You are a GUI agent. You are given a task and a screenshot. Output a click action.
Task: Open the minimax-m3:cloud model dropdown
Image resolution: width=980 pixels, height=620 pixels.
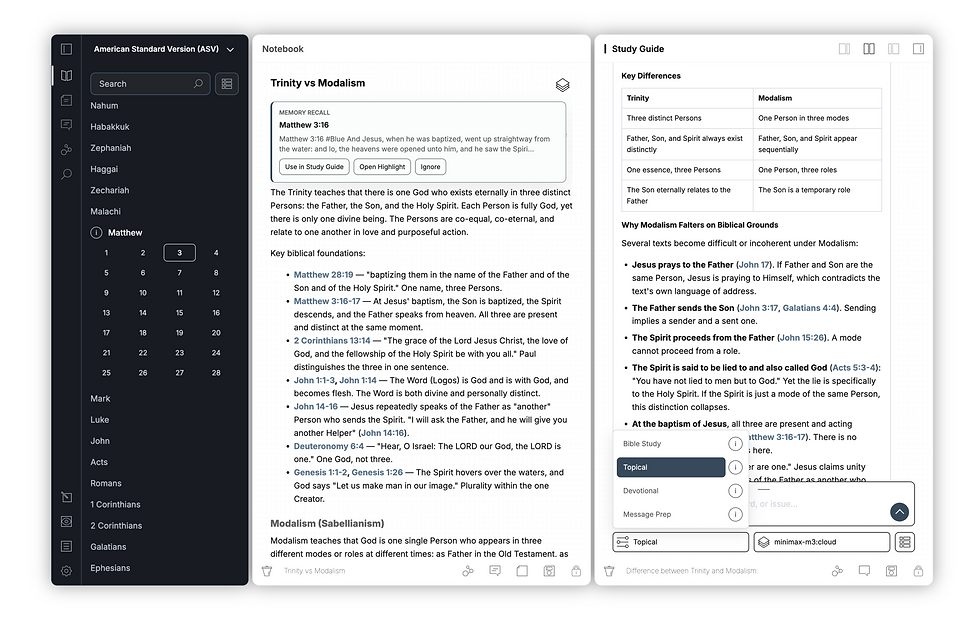822,542
